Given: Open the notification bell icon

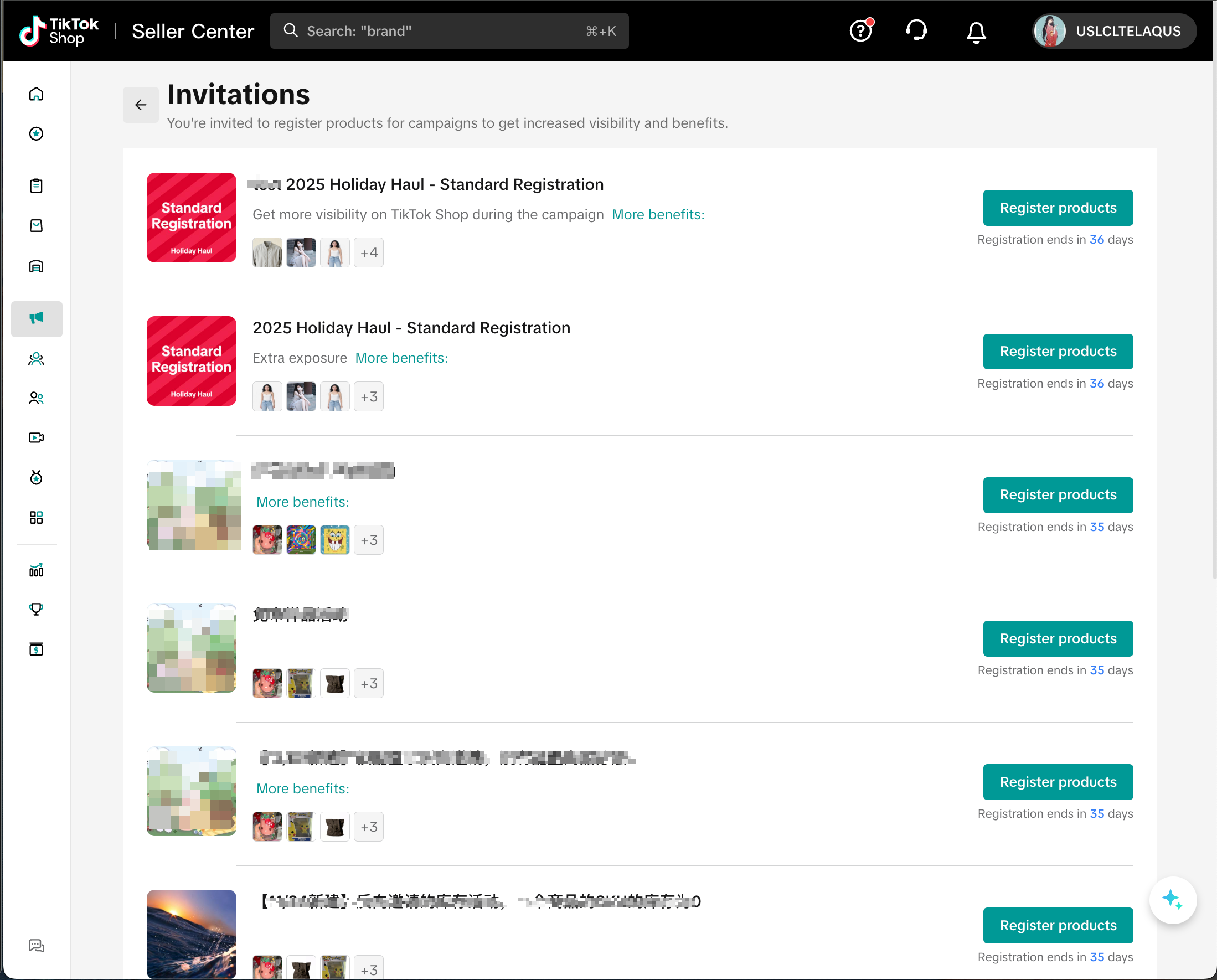Looking at the screenshot, I should [x=976, y=32].
